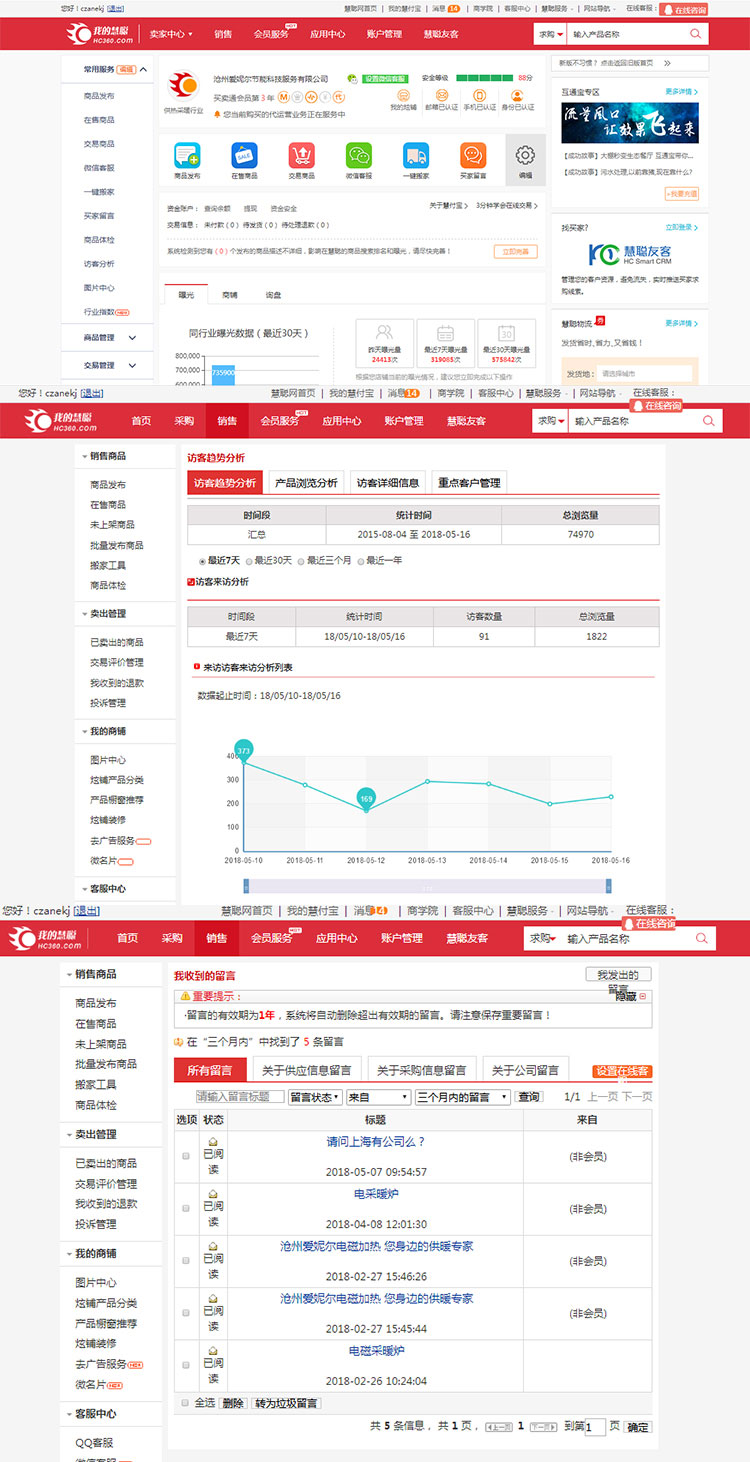This screenshot has height=1462, width=750.
Task: Click the 买家留言 orange chat icon
Action: pyautogui.click(x=473, y=155)
